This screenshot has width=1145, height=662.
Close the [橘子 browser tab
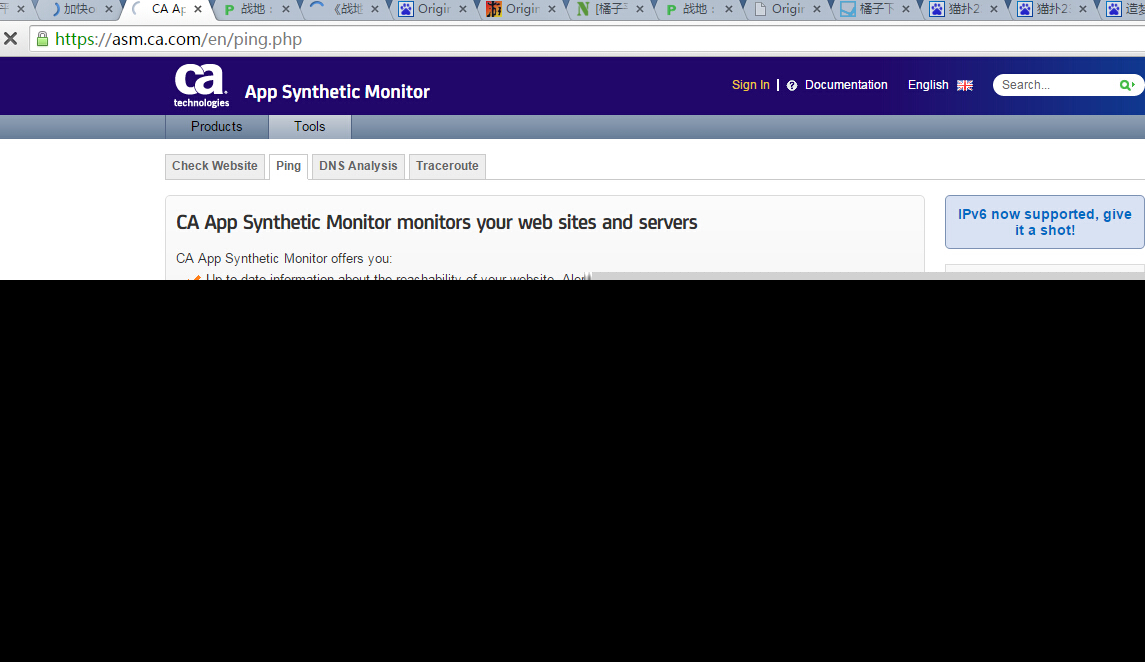[x=640, y=9]
